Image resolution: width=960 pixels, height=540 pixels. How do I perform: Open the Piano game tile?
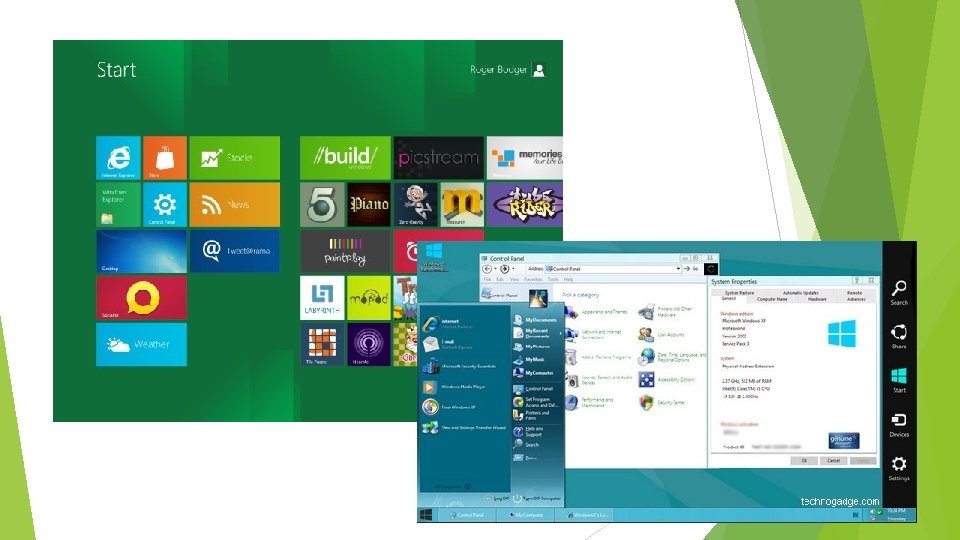(x=369, y=204)
